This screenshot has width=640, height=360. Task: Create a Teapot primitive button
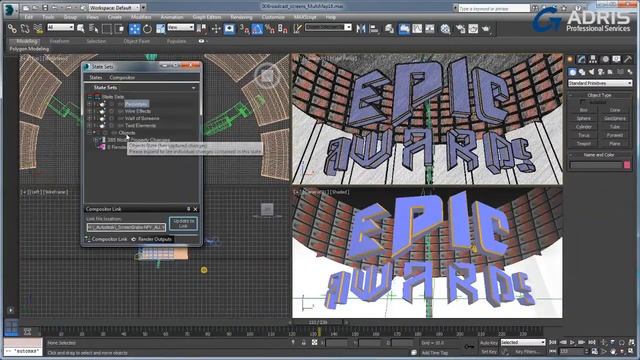point(584,144)
